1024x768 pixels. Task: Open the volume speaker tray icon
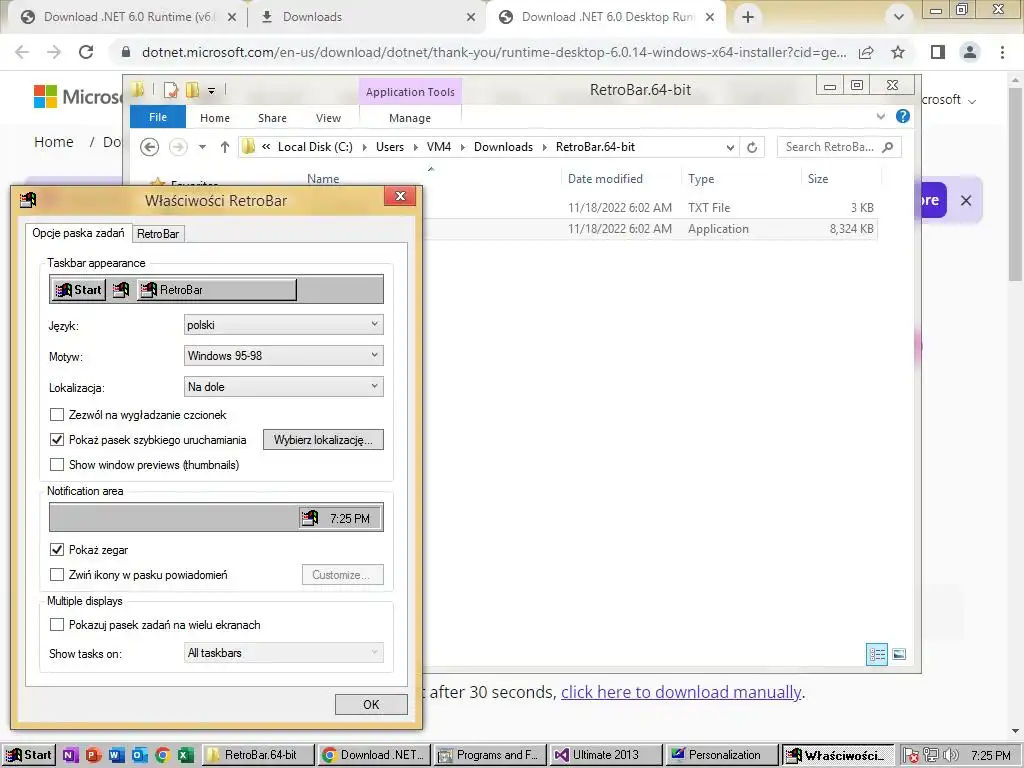click(950, 756)
